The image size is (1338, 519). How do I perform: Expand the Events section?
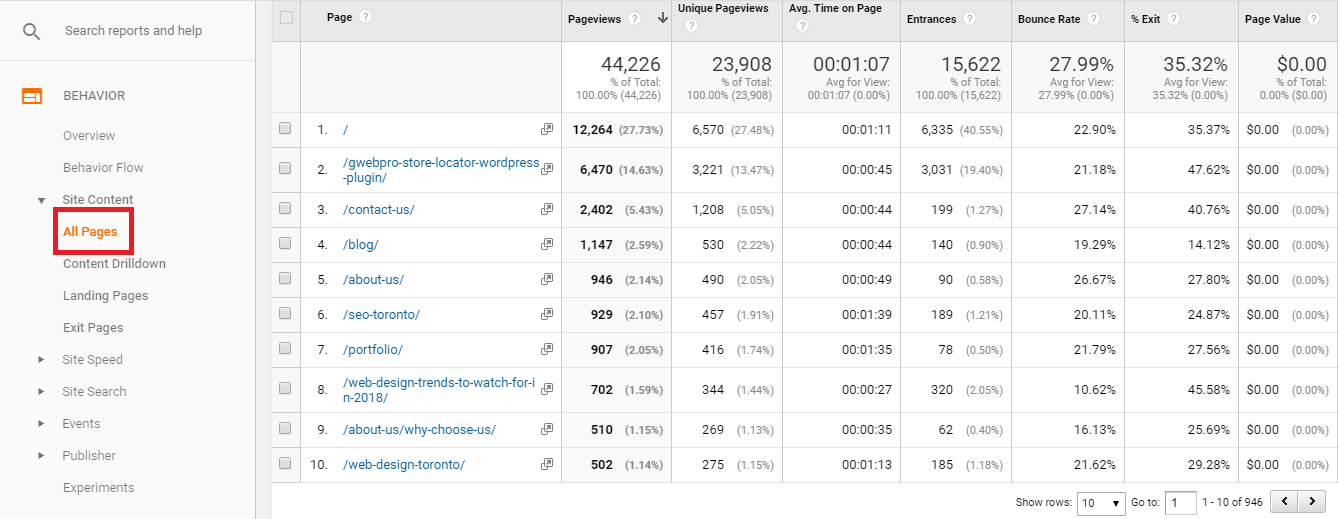coord(41,423)
